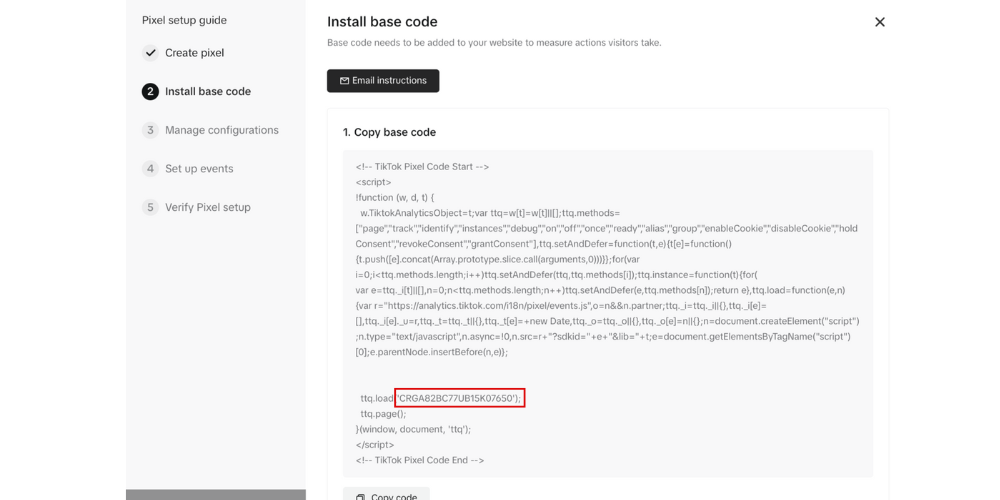This screenshot has height=500, width=1000.
Task: Click the step 3 number badge
Action: 150,130
